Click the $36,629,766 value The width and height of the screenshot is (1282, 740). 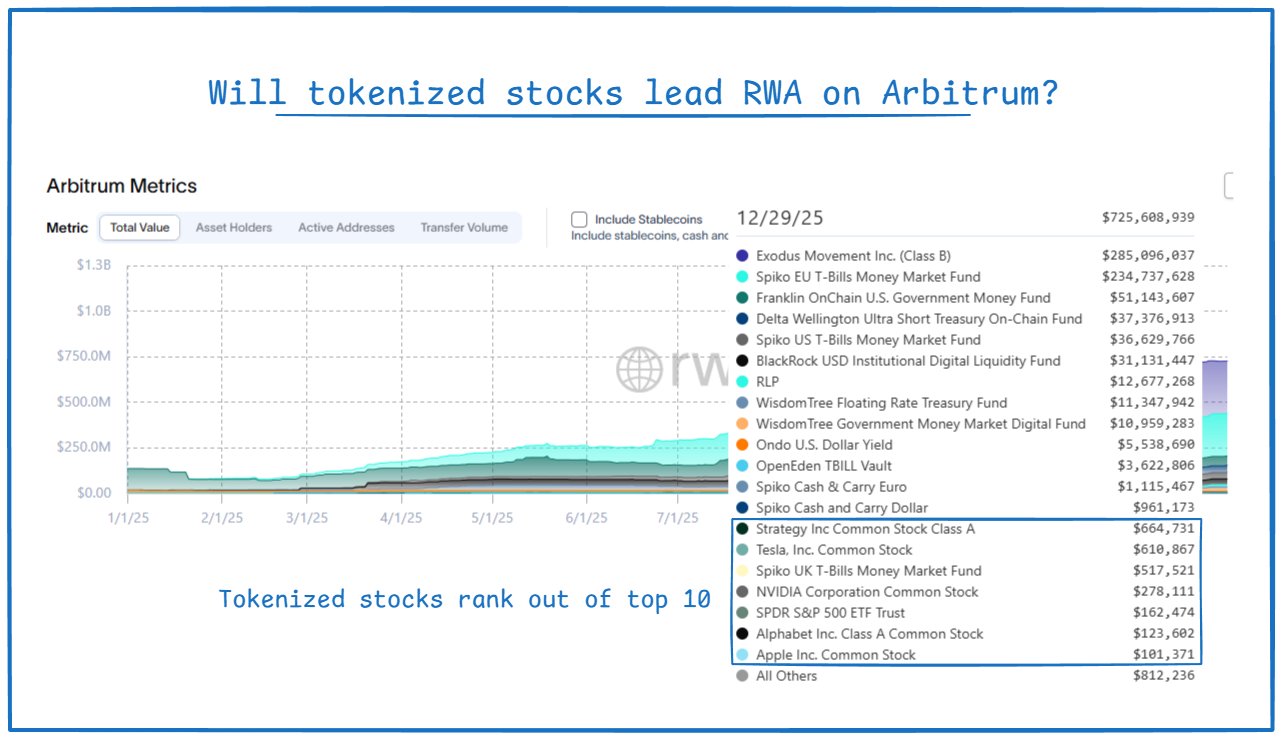[x=1152, y=340]
